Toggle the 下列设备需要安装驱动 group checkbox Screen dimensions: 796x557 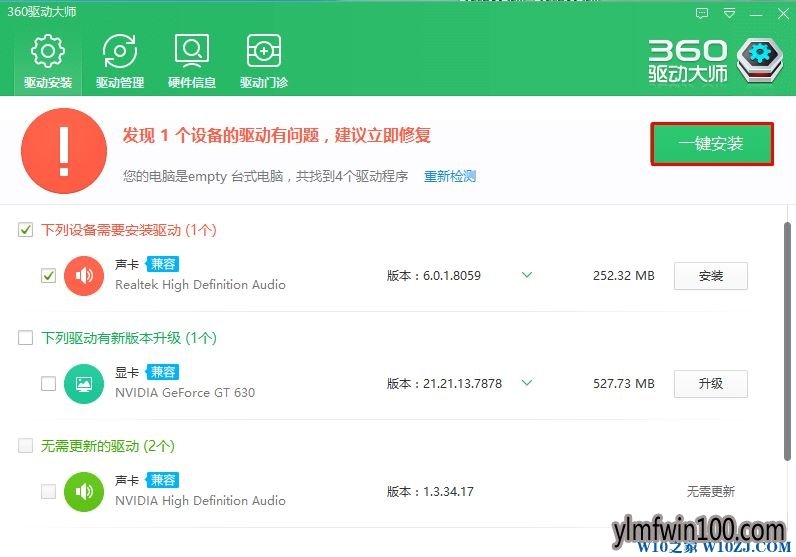[x=25, y=230]
